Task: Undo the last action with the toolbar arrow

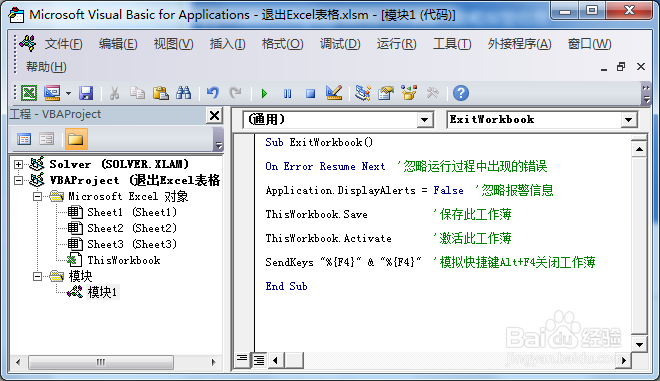Action: [213, 93]
